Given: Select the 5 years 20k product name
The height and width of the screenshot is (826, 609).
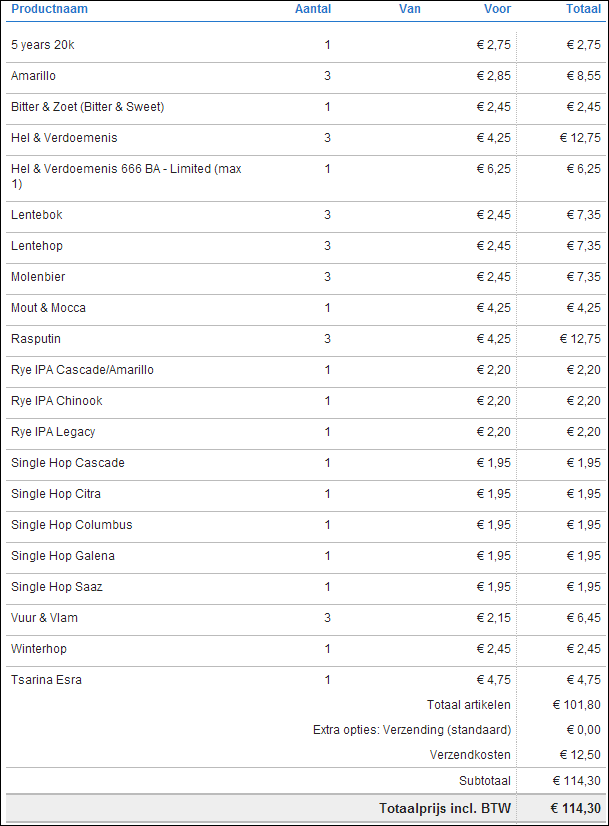Looking at the screenshot, I should (44, 45).
